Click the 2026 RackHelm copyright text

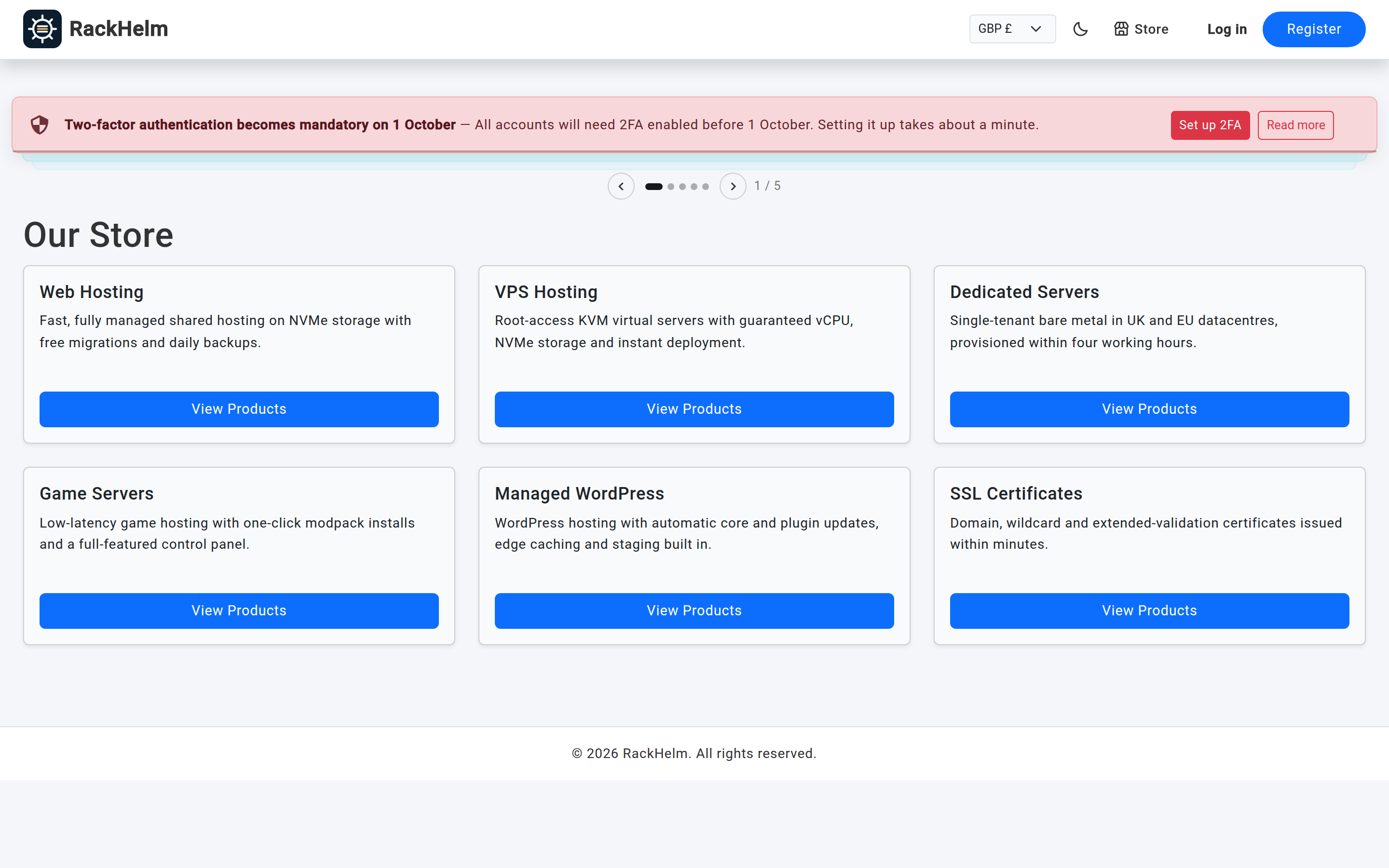(694, 754)
